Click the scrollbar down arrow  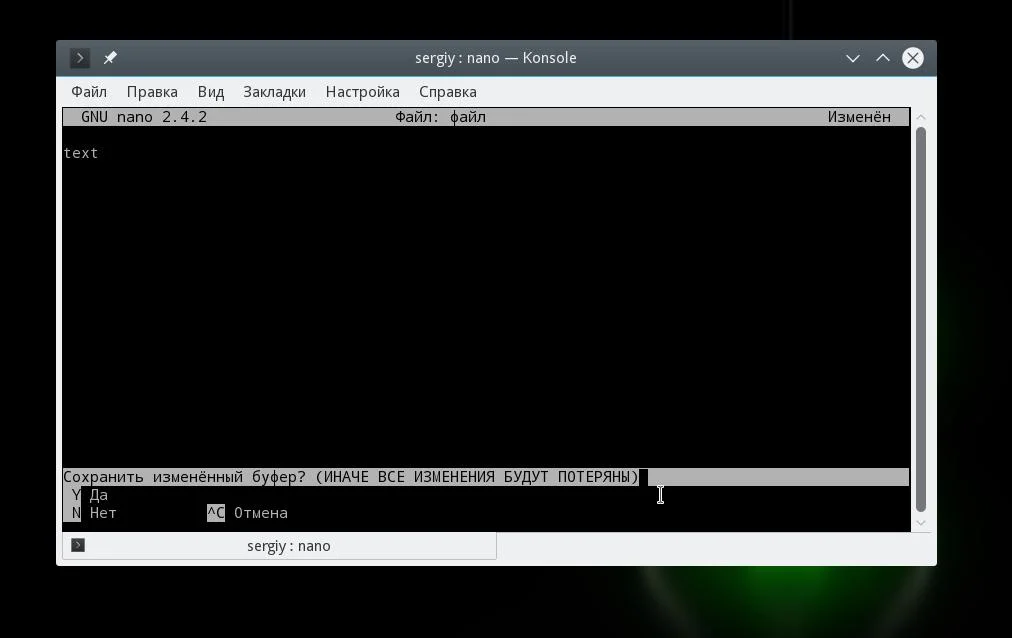pyautogui.click(x=921, y=523)
